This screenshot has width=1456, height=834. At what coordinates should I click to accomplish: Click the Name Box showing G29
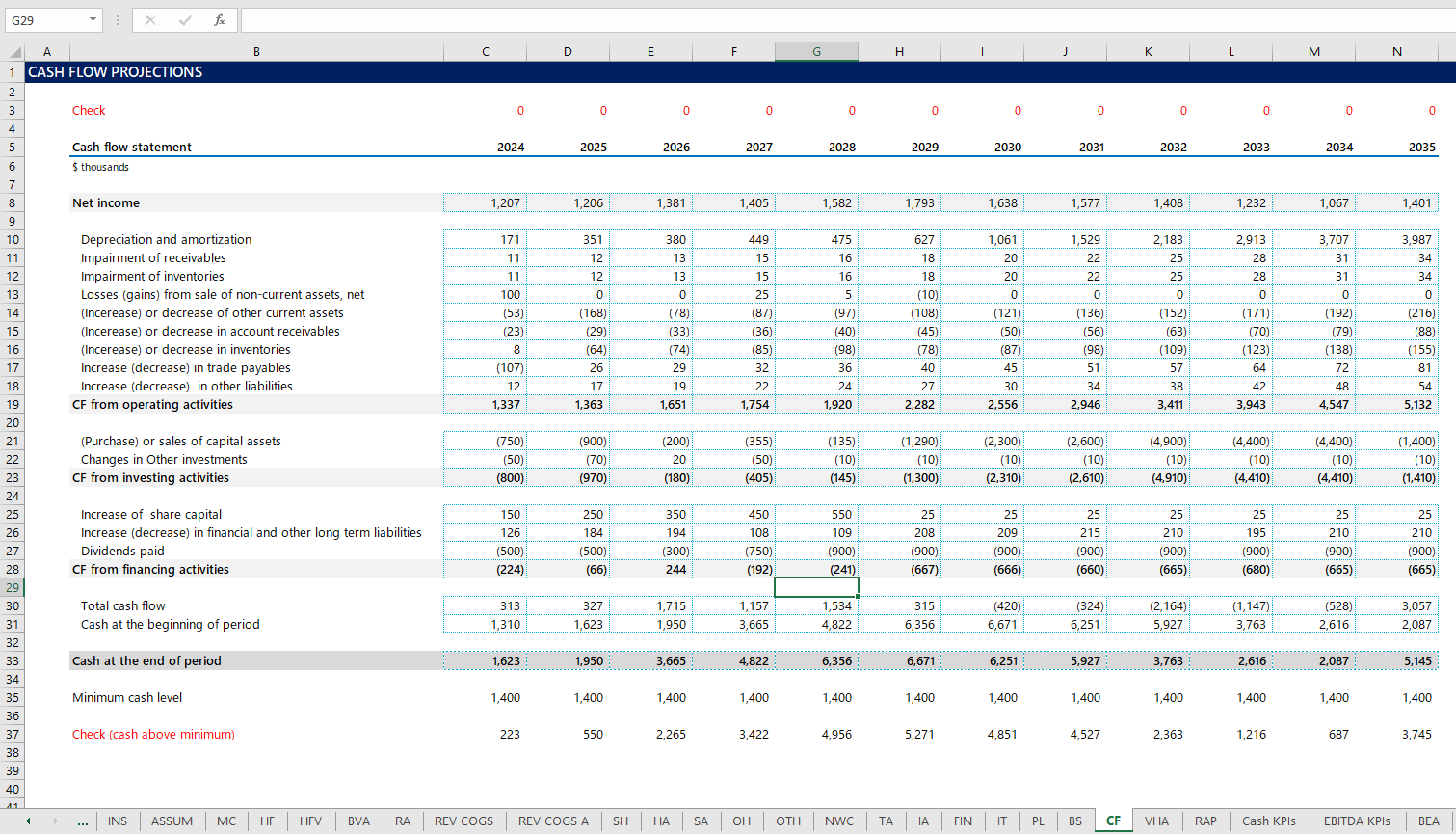click(x=43, y=20)
